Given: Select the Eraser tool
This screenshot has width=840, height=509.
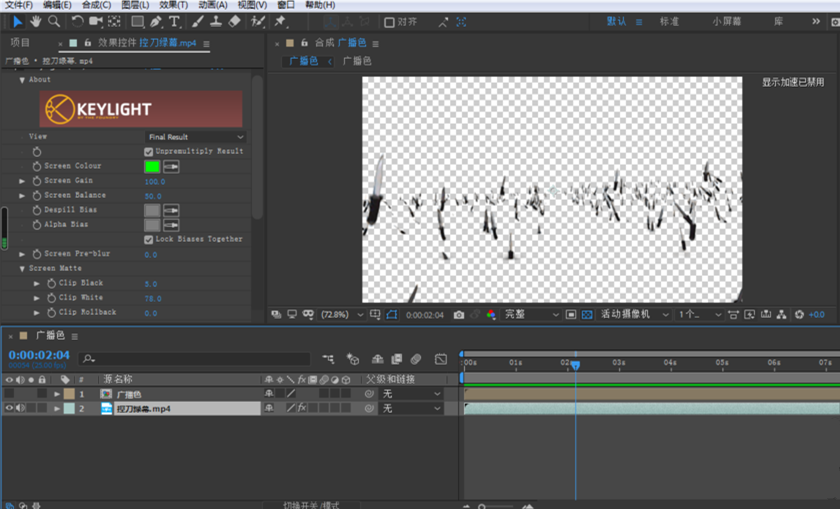Looking at the screenshot, I should pyautogui.click(x=235, y=21).
